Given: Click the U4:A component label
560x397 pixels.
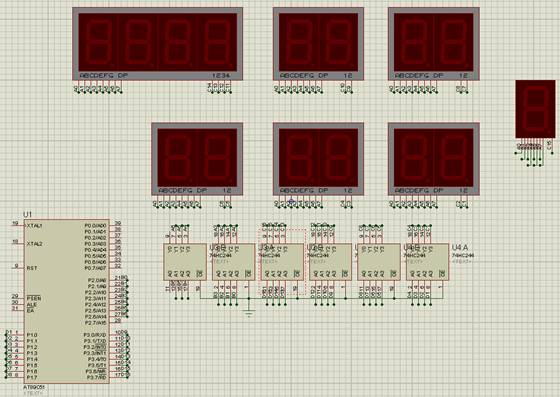Looking at the screenshot, I should tap(460, 247).
